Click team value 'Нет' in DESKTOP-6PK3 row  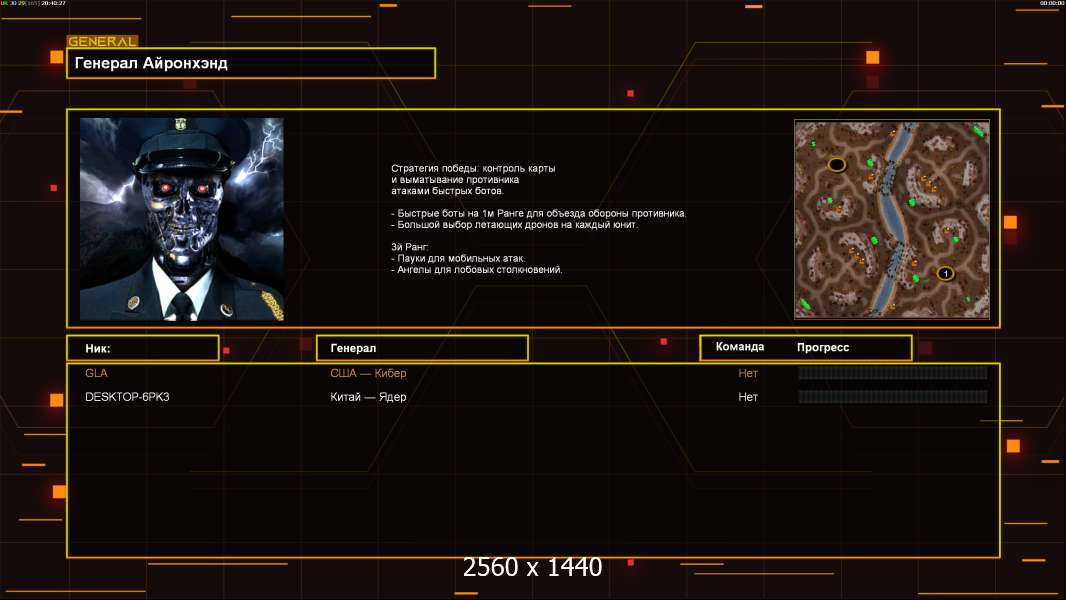point(748,397)
